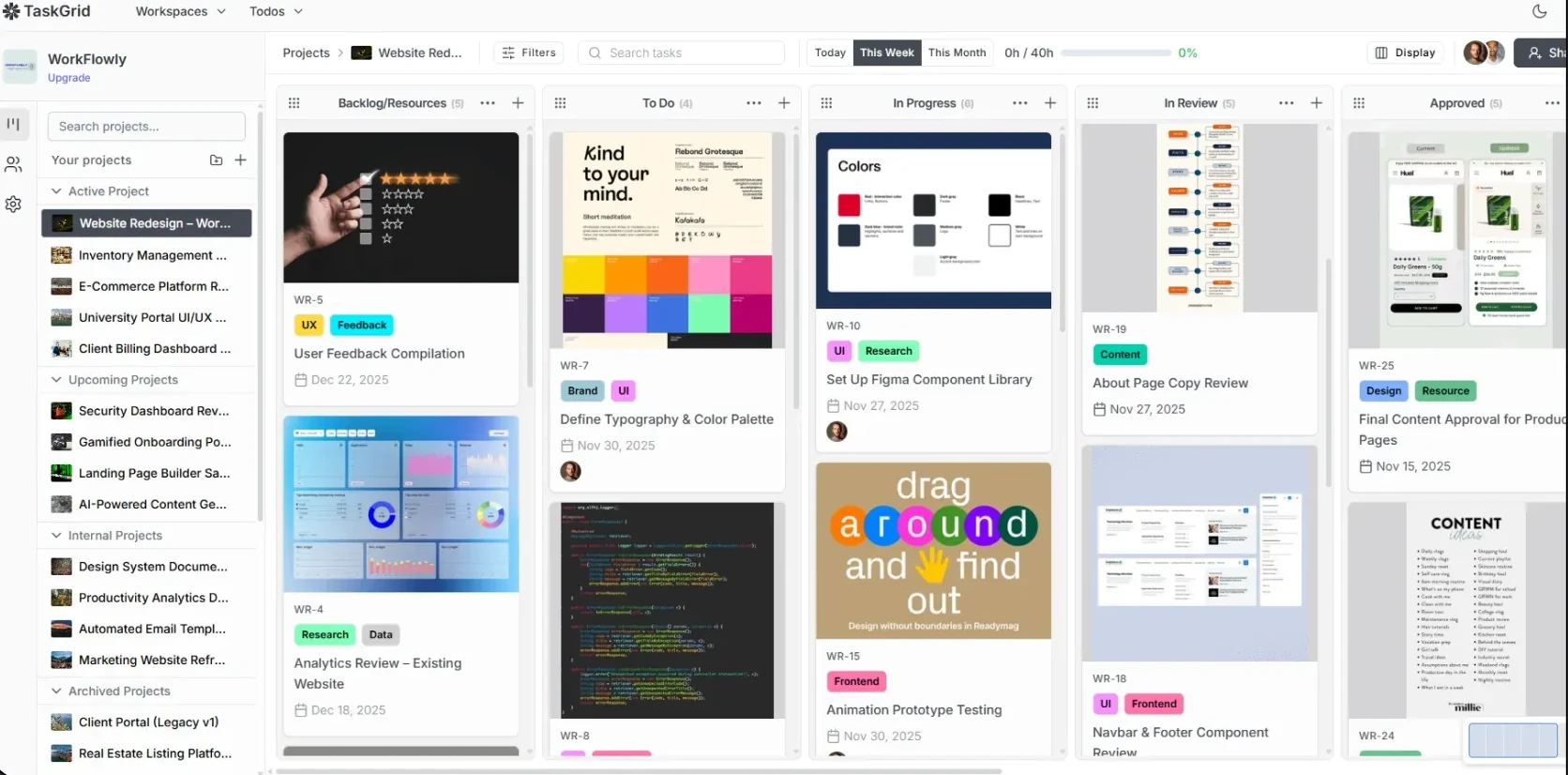Open In Progress column options menu
This screenshot has width=1568, height=775.
1020,103
